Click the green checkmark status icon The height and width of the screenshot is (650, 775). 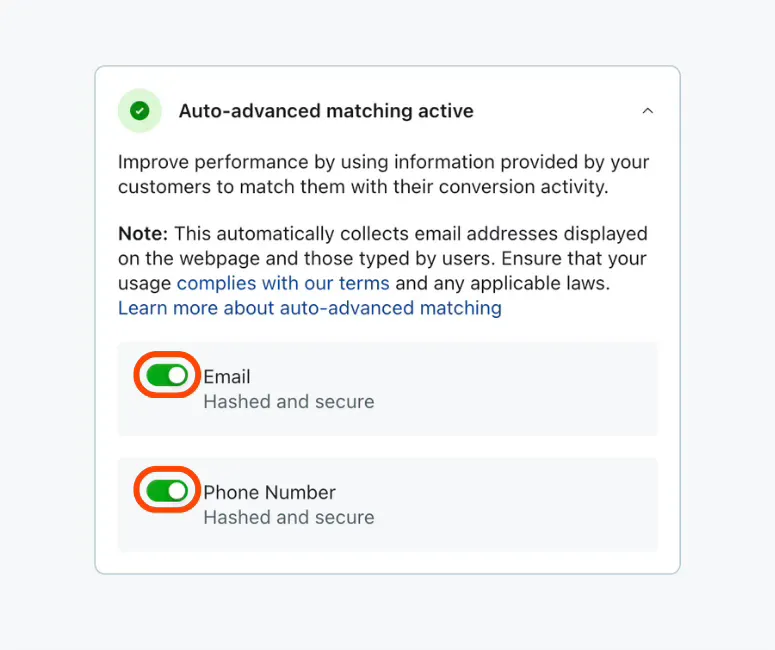(140, 111)
